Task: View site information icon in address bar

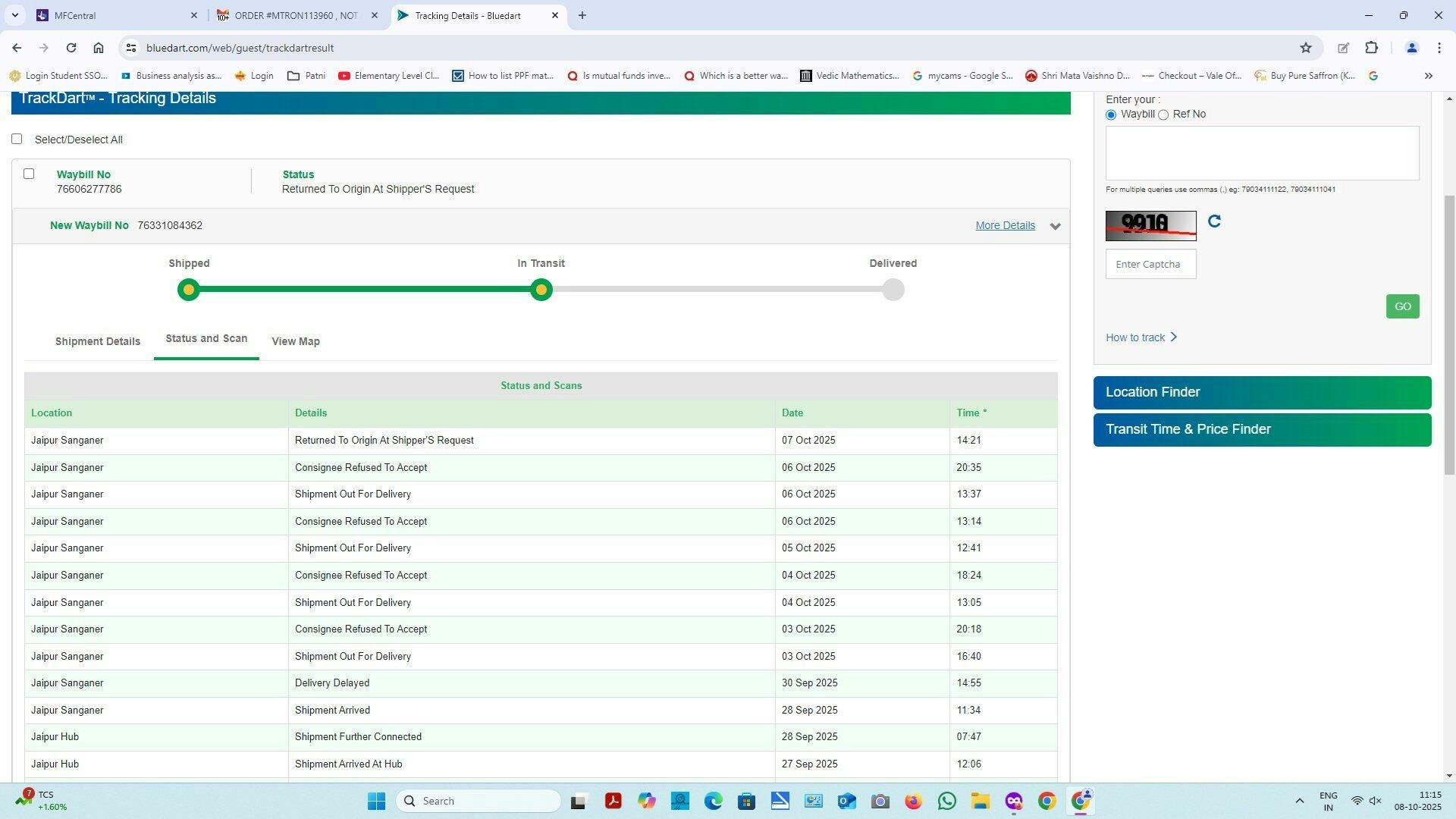Action: click(130, 48)
